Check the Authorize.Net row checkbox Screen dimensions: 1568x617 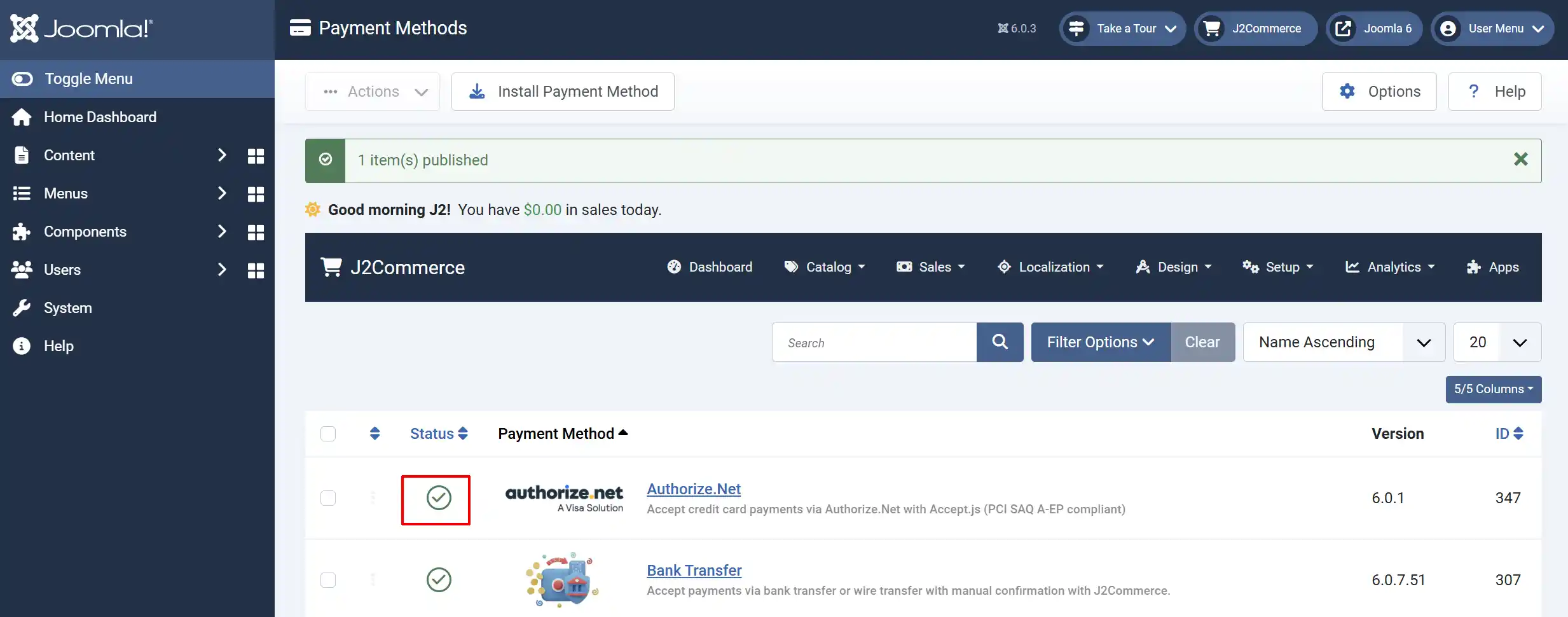[328, 498]
